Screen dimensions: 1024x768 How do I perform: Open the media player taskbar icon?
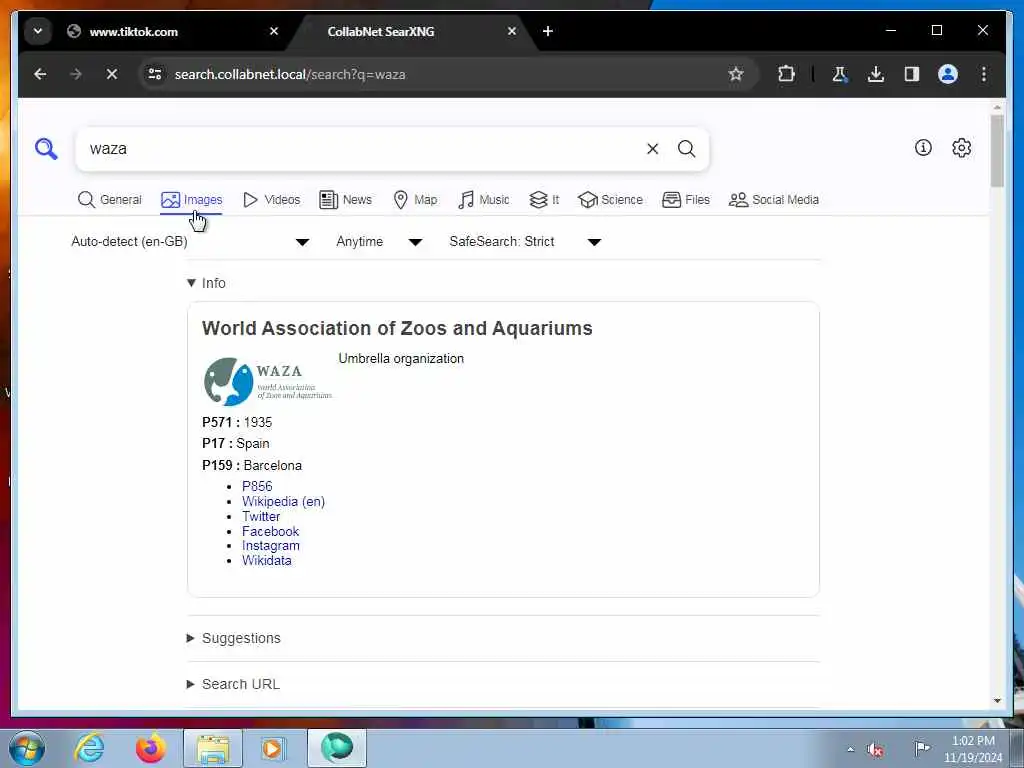(x=273, y=748)
